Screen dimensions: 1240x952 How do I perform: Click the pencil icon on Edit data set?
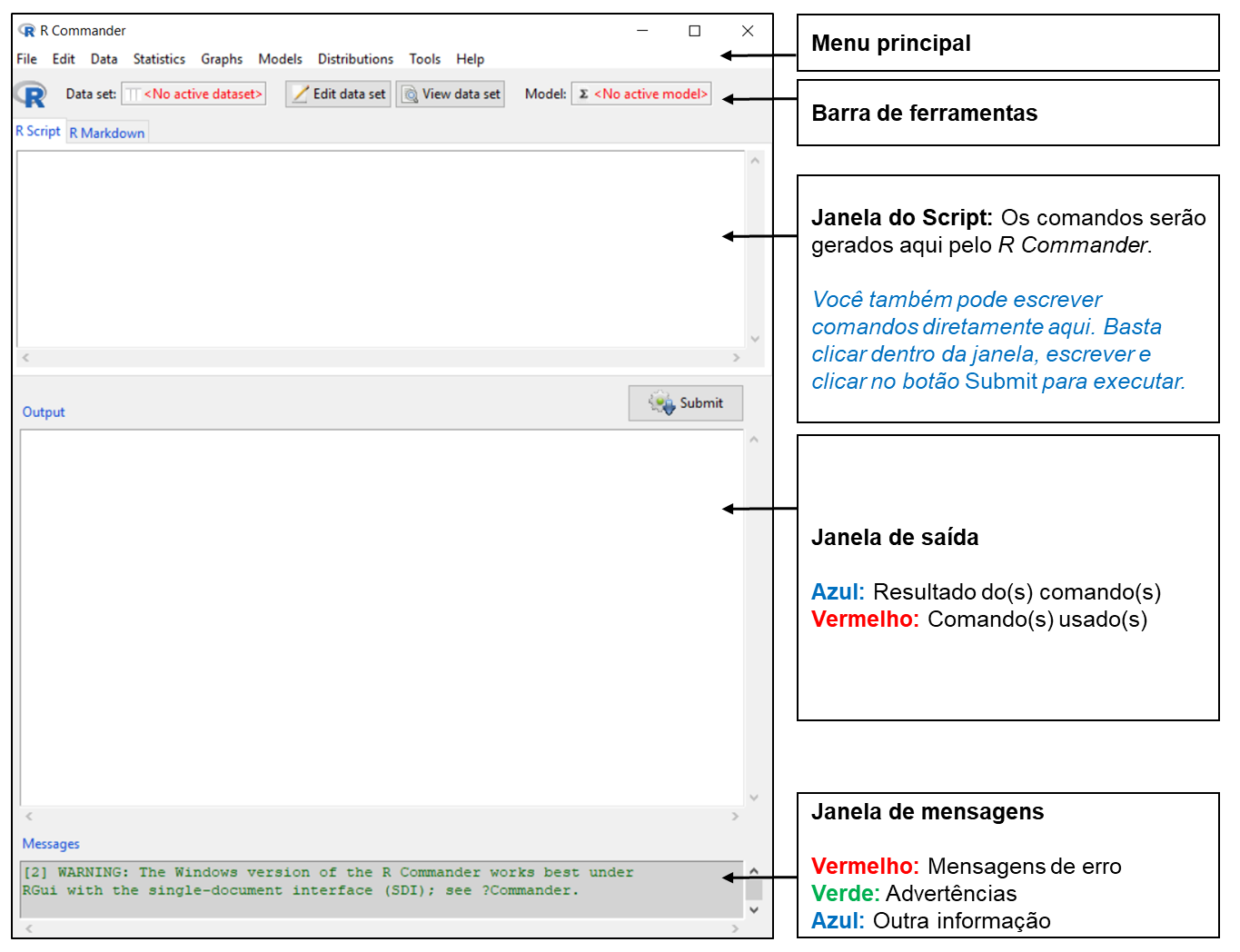(x=300, y=94)
